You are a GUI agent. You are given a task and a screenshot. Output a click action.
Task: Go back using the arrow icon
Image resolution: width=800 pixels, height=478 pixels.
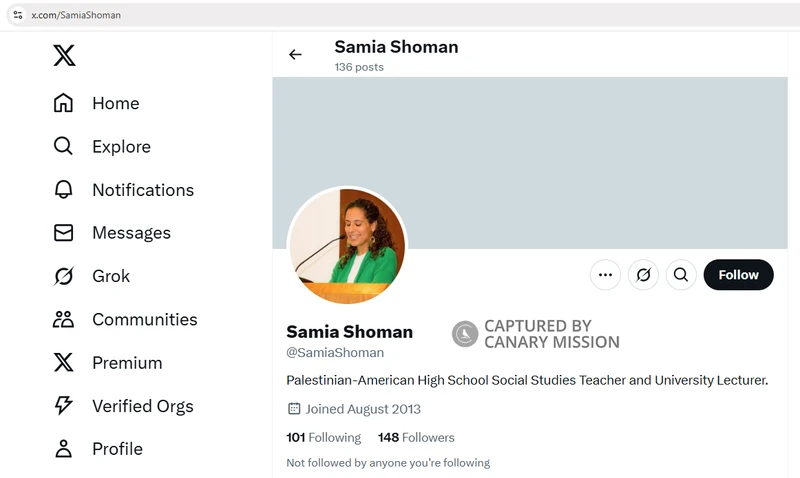pos(295,55)
